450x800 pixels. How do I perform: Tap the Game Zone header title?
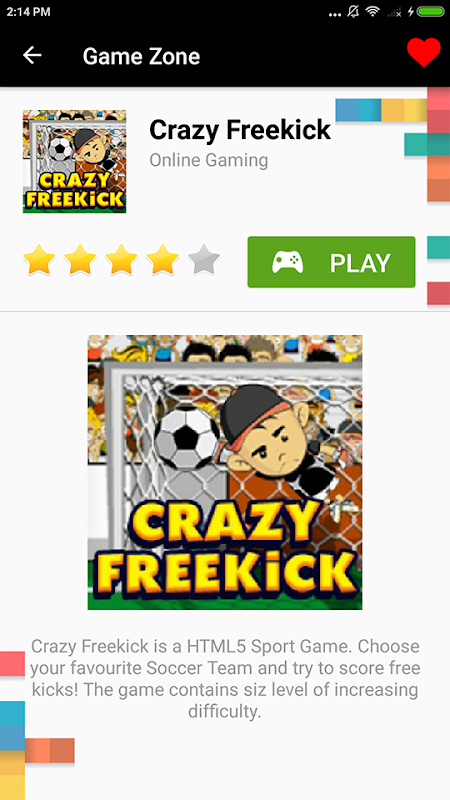(x=141, y=56)
